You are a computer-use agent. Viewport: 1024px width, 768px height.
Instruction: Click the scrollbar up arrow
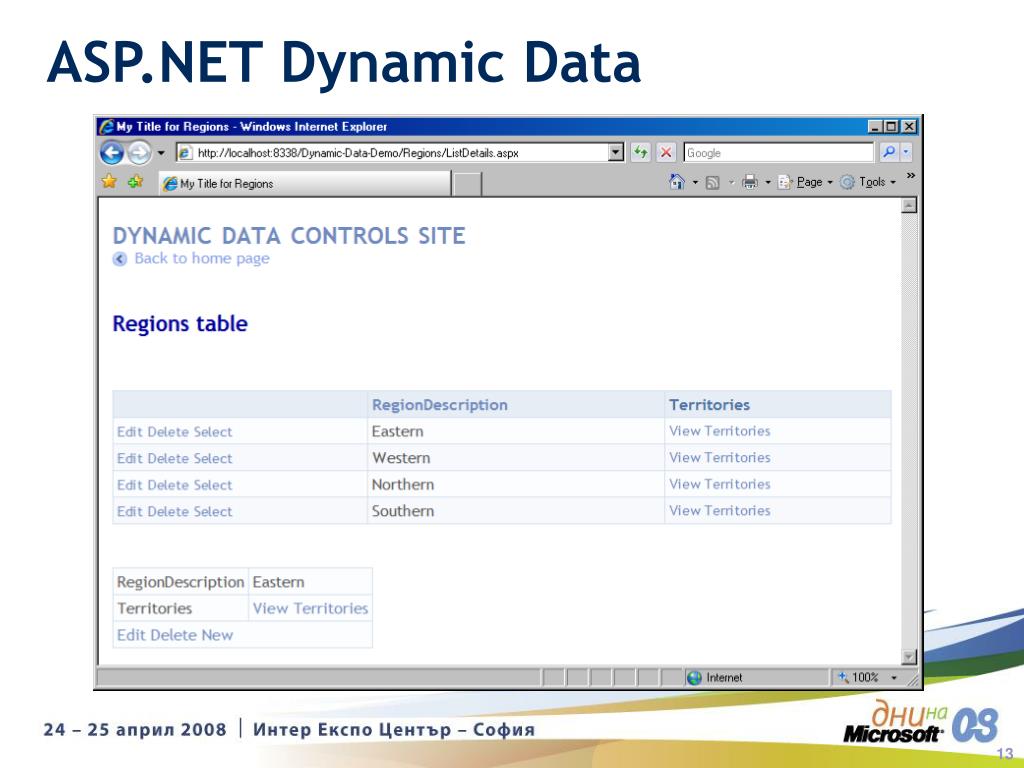click(909, 206)
